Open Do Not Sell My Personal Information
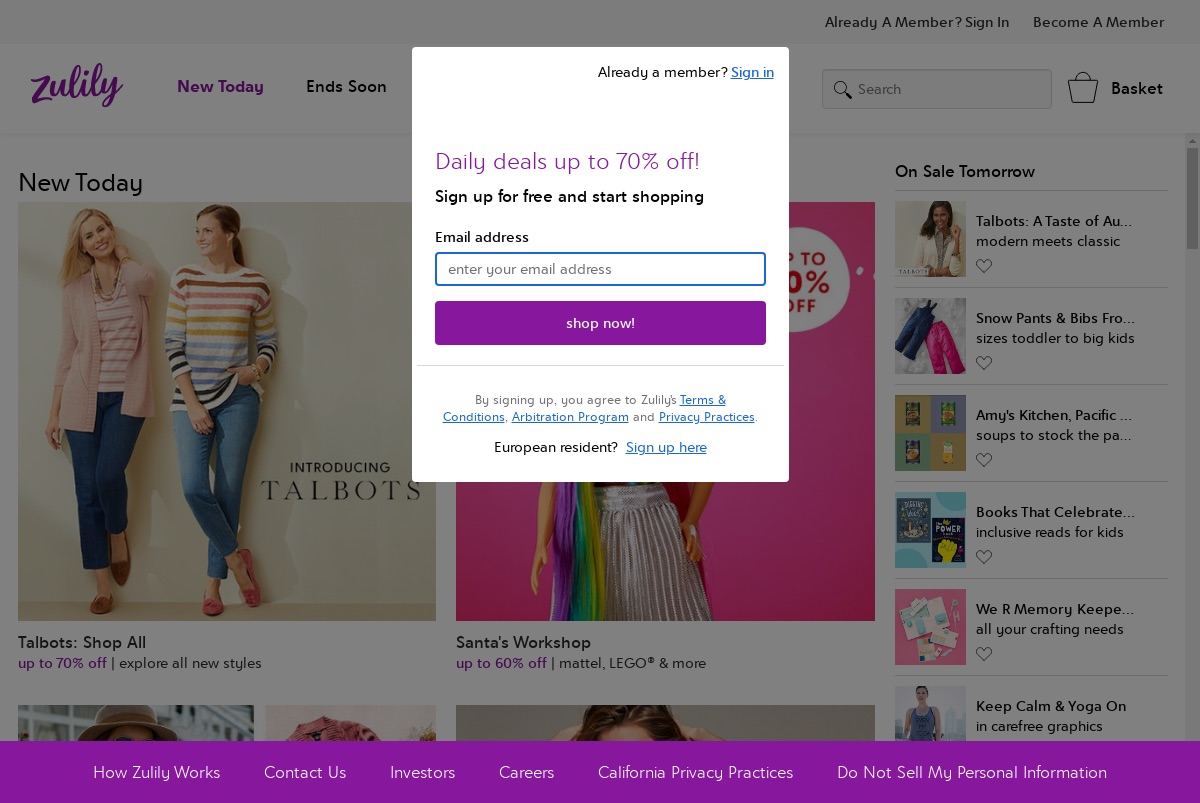 [972, 772]
